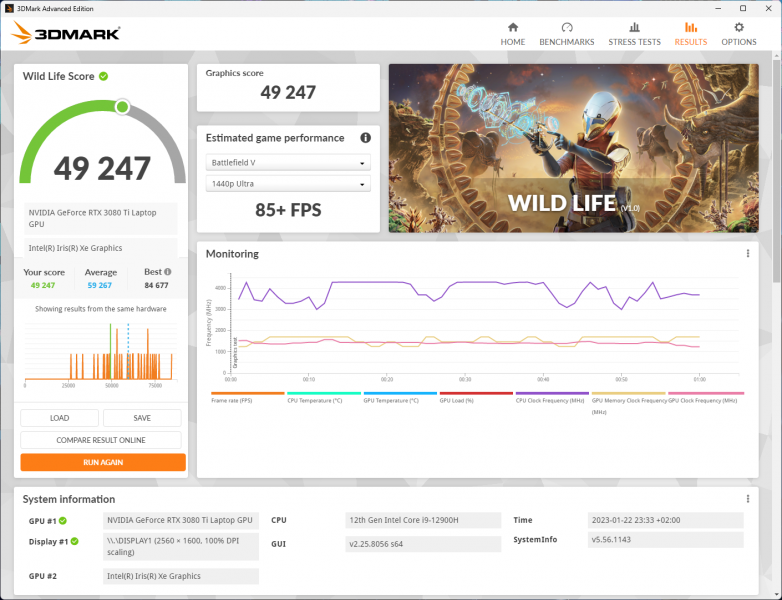Open the BENCHMARKS tab

pyautogui.click(x=567, y=34)
